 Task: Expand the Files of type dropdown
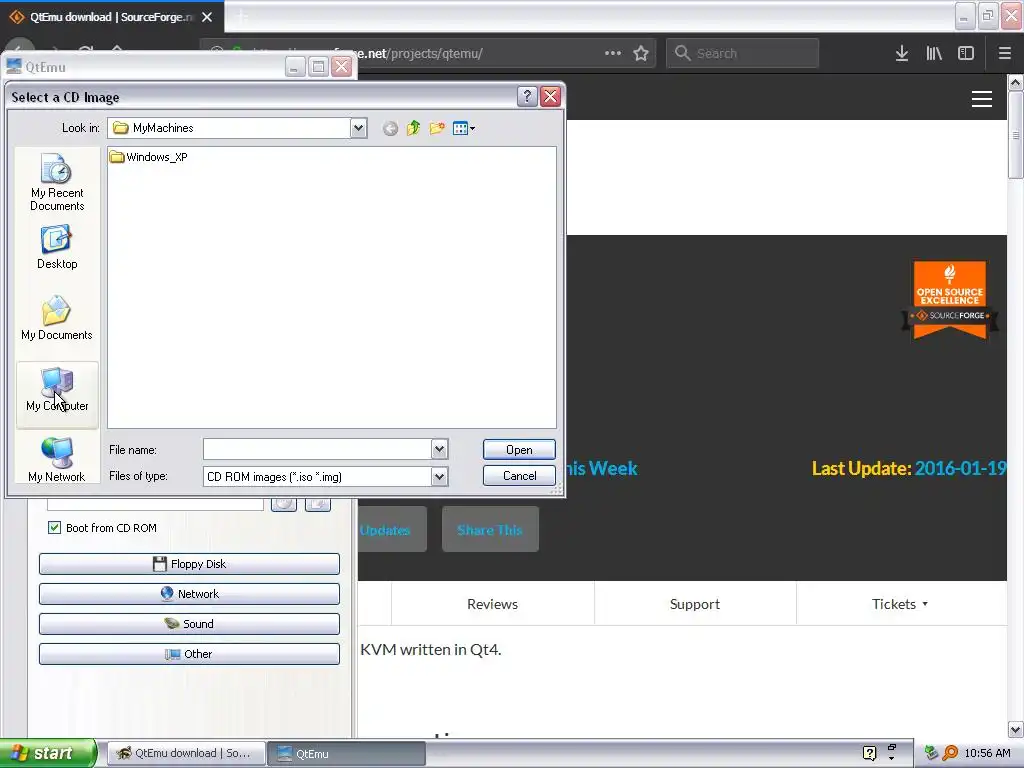click(440, 477)
